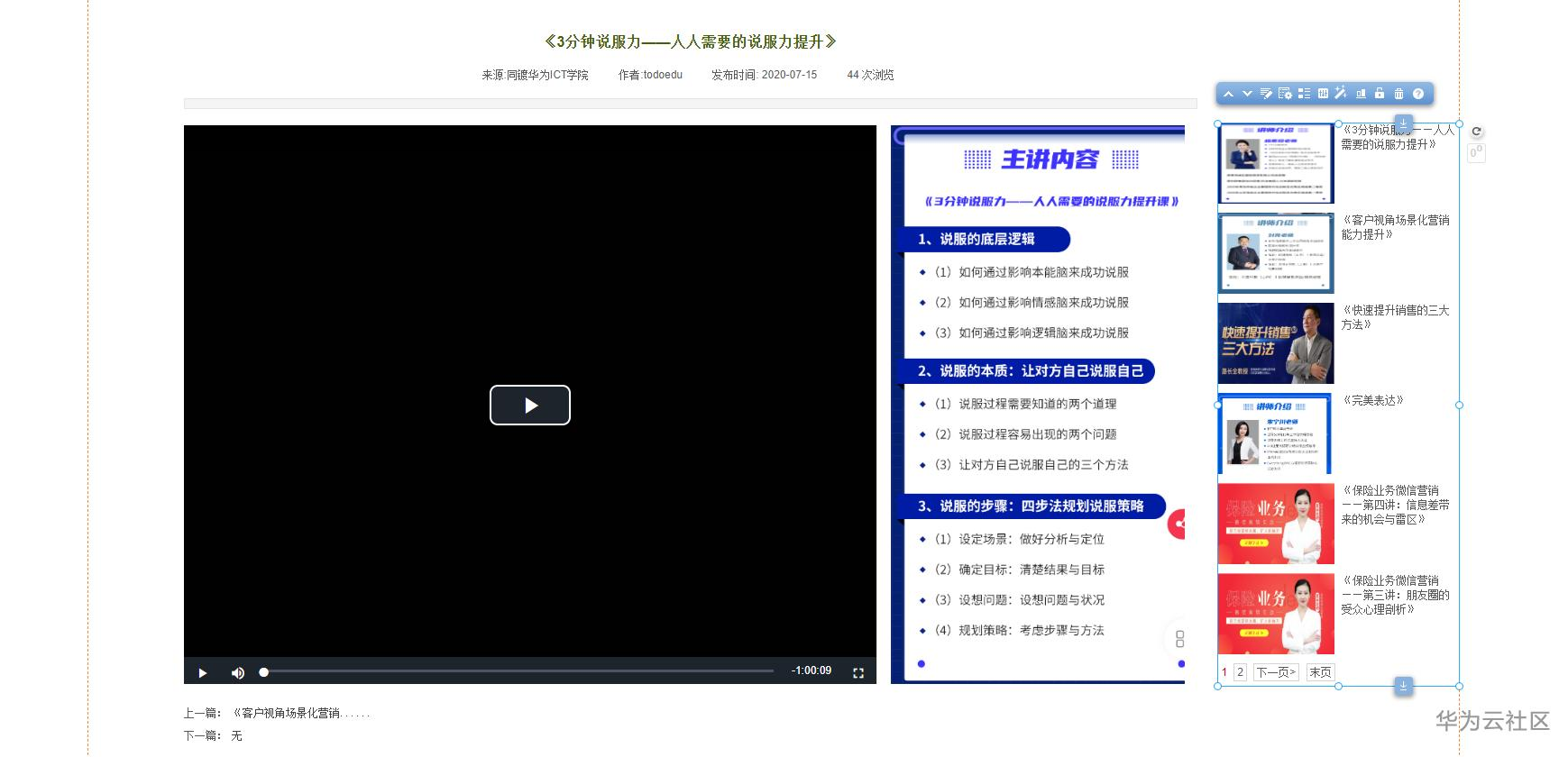The width and height of the screenshot is (1568, 757).
Task: Open sidebar link 《快速提升销售的三大方法》
Action: 1395,317
